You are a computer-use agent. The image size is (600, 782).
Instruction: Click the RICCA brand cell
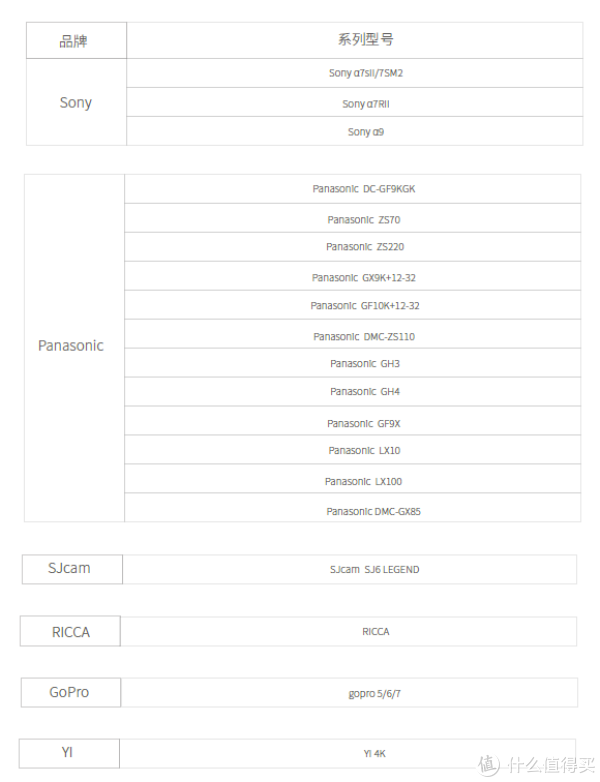[x=70, y=631]
